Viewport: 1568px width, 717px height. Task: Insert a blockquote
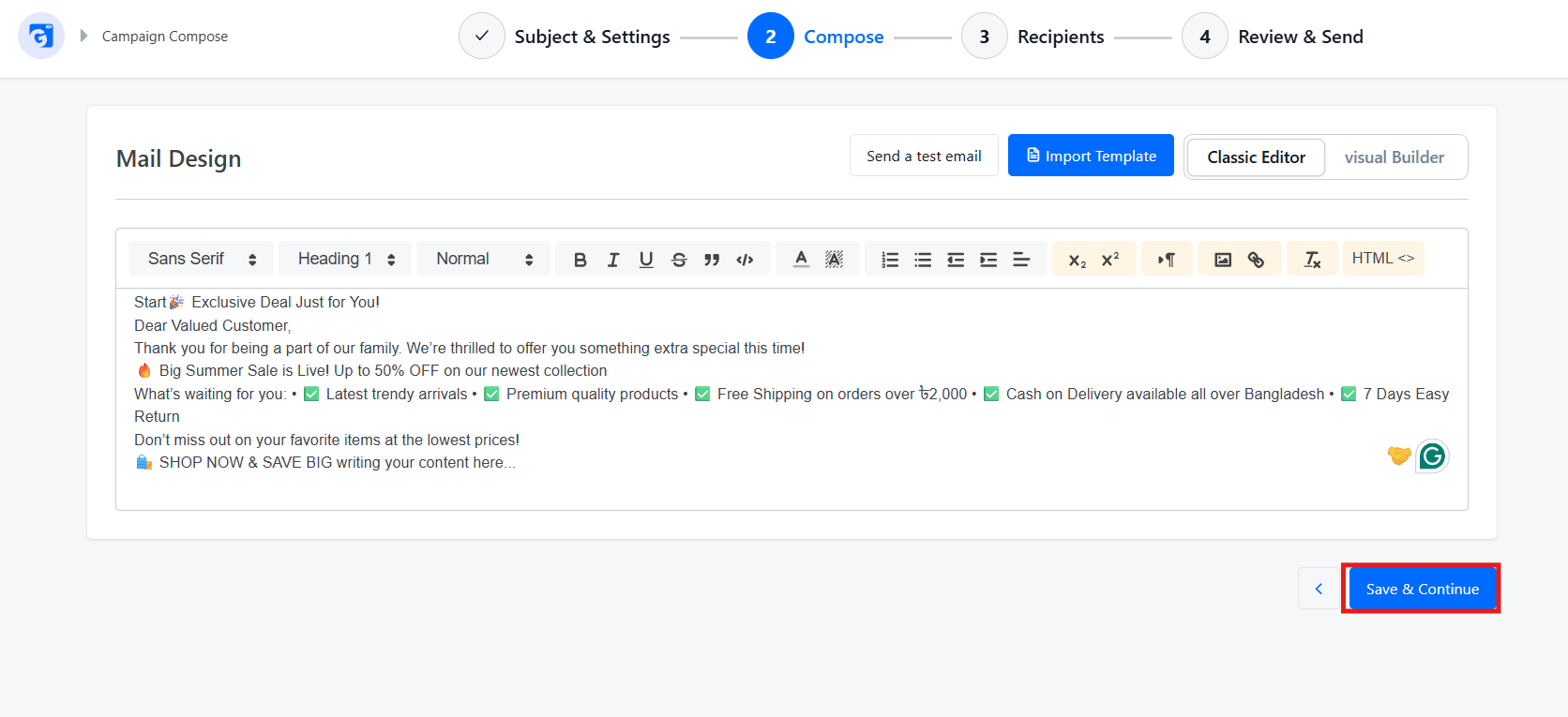tap(712, 260)
